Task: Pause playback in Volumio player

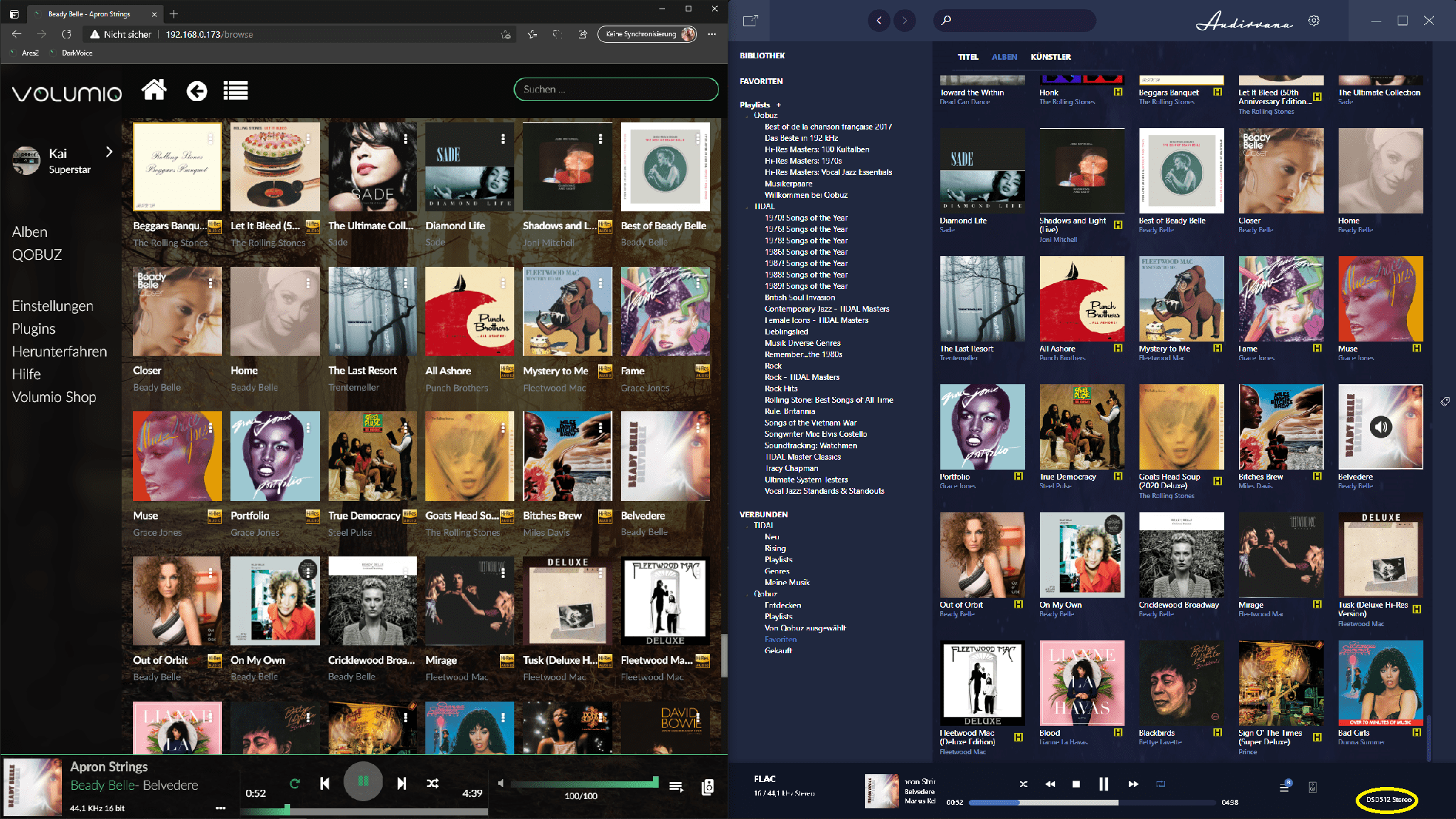Action: (363, 782)
